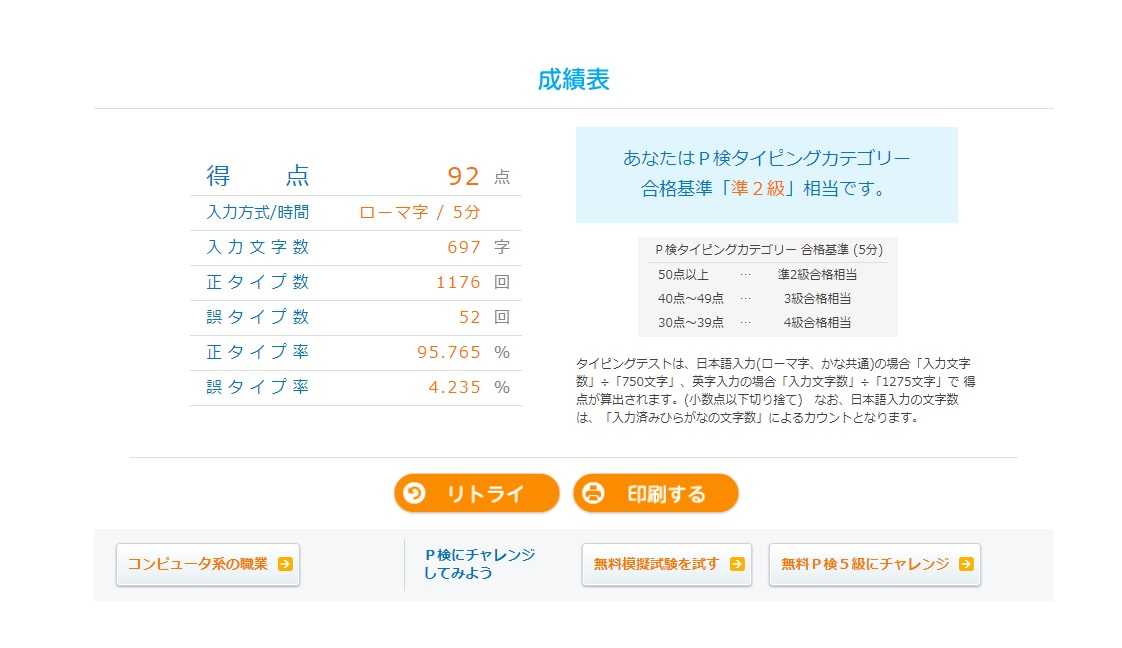The width and height of the screenshot is (1122, 648).
Task: Click the 正タイプ数 value 1176
Action: 459,283
